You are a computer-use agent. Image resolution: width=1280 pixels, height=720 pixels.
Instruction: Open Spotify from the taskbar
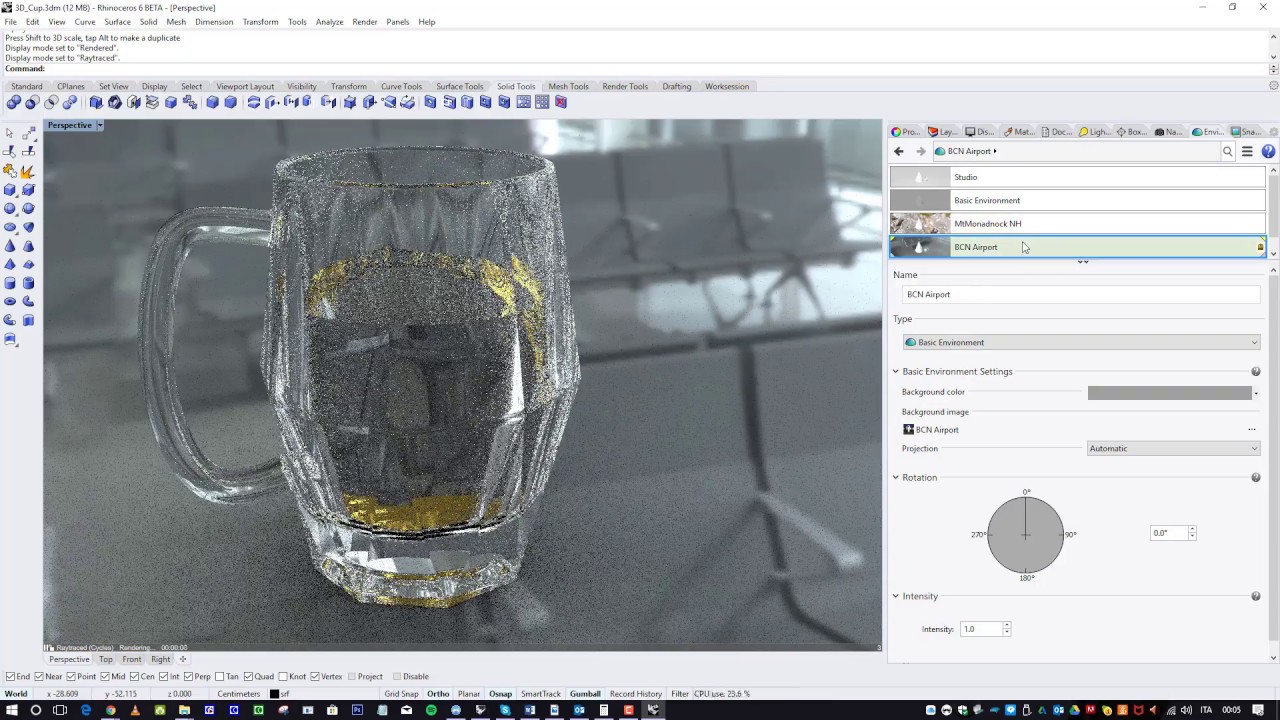pos(431,710)
